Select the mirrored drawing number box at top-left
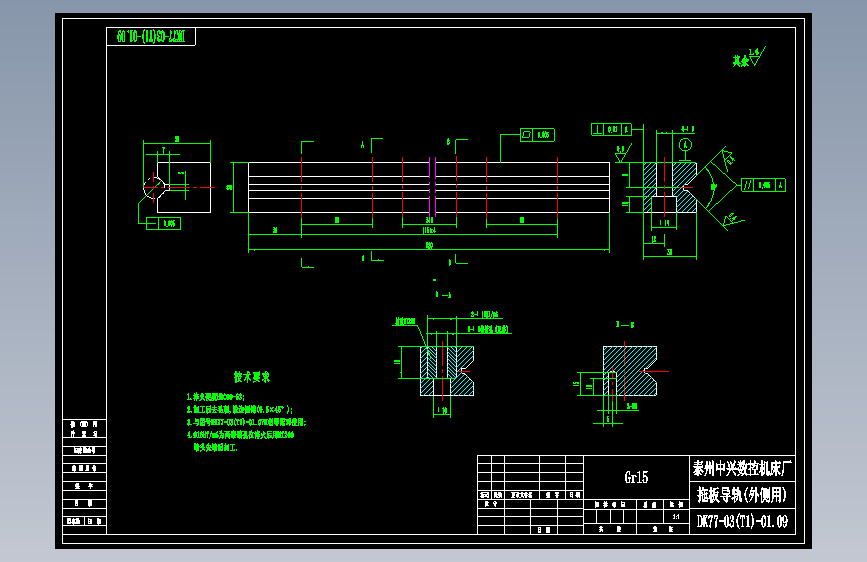 click(x=151, y=37)
